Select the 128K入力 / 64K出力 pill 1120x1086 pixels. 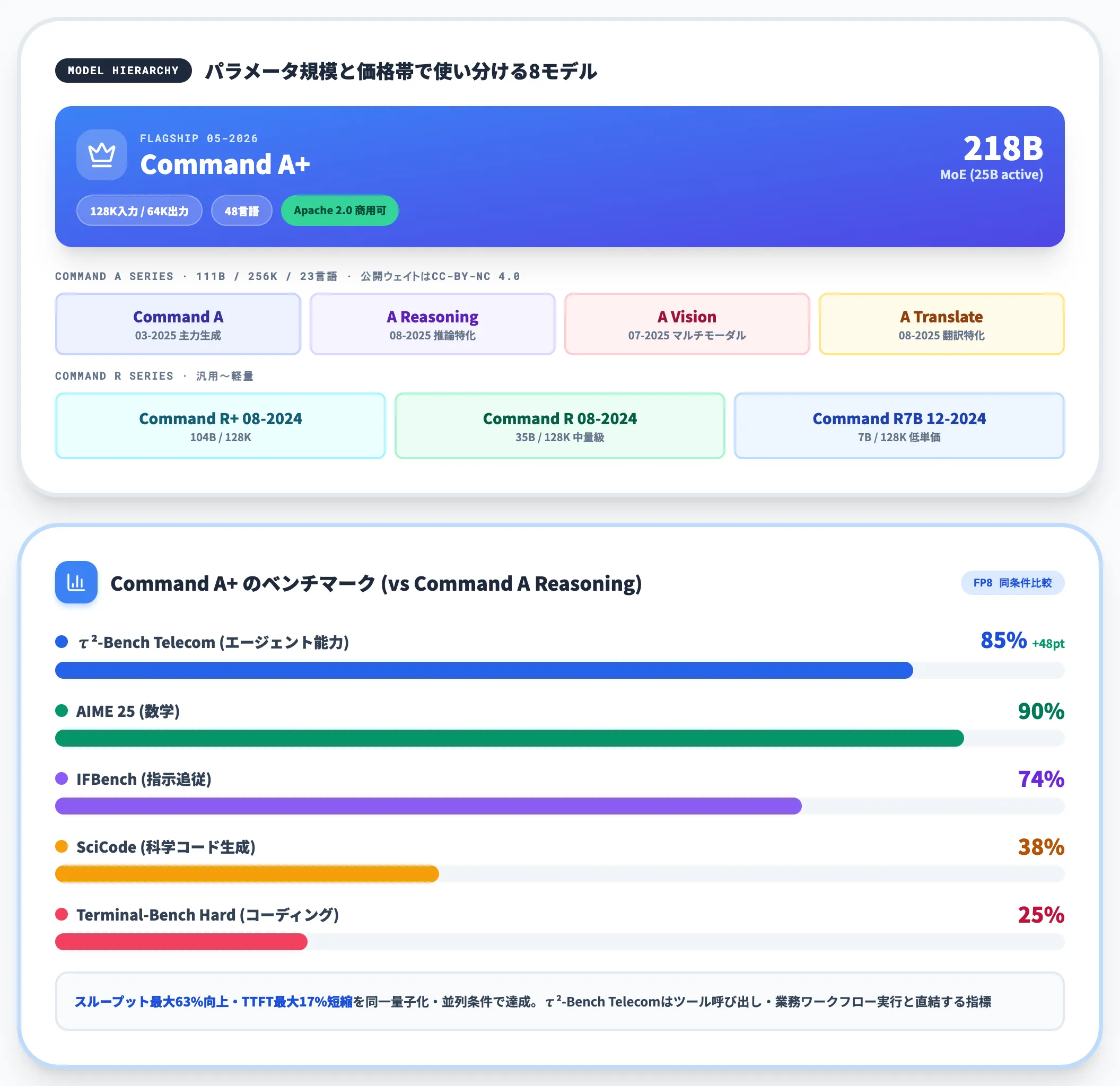[x=139, y=211]
